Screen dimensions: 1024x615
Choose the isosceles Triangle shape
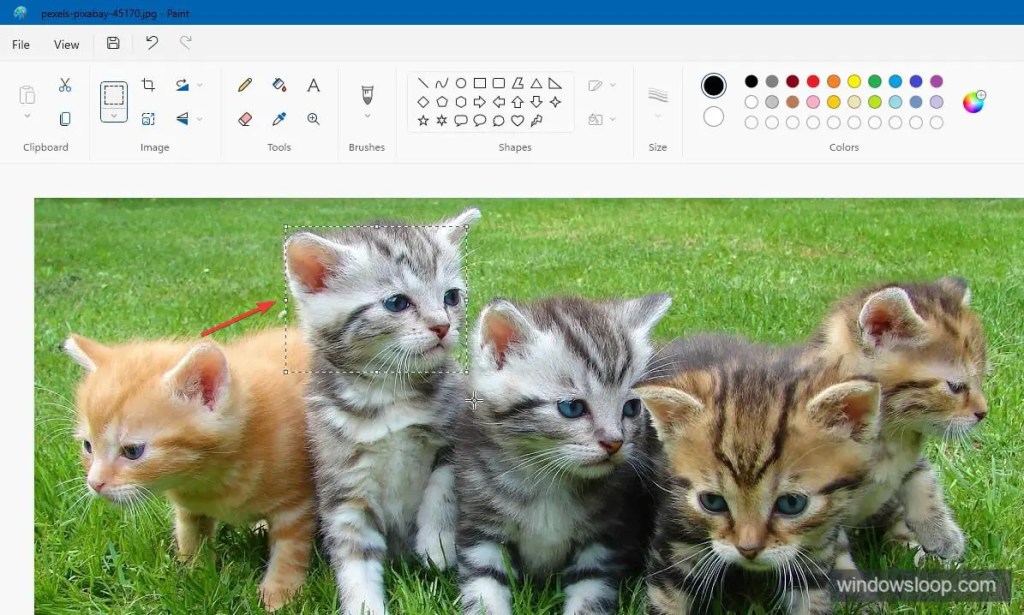pyautogui.click(x=536, y=83)
